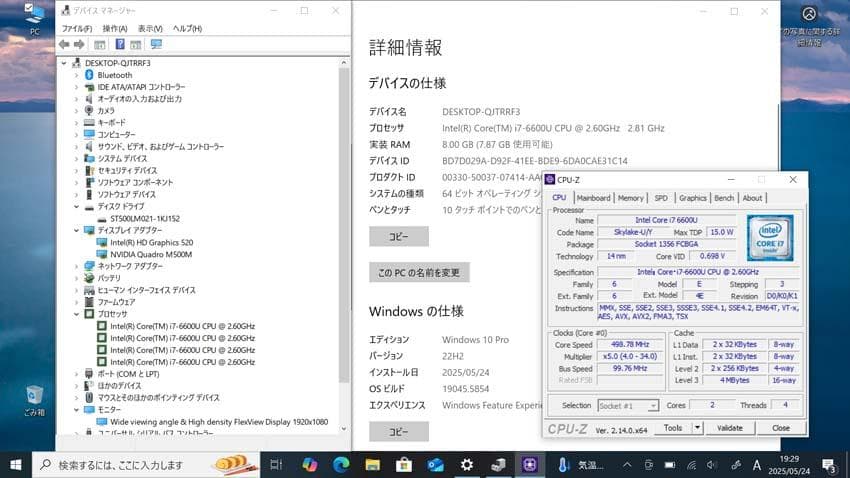Screen dimensions: 850x478
Task: Click the taskbar search box
Action: pyautogui.click(x=145, y=465)
